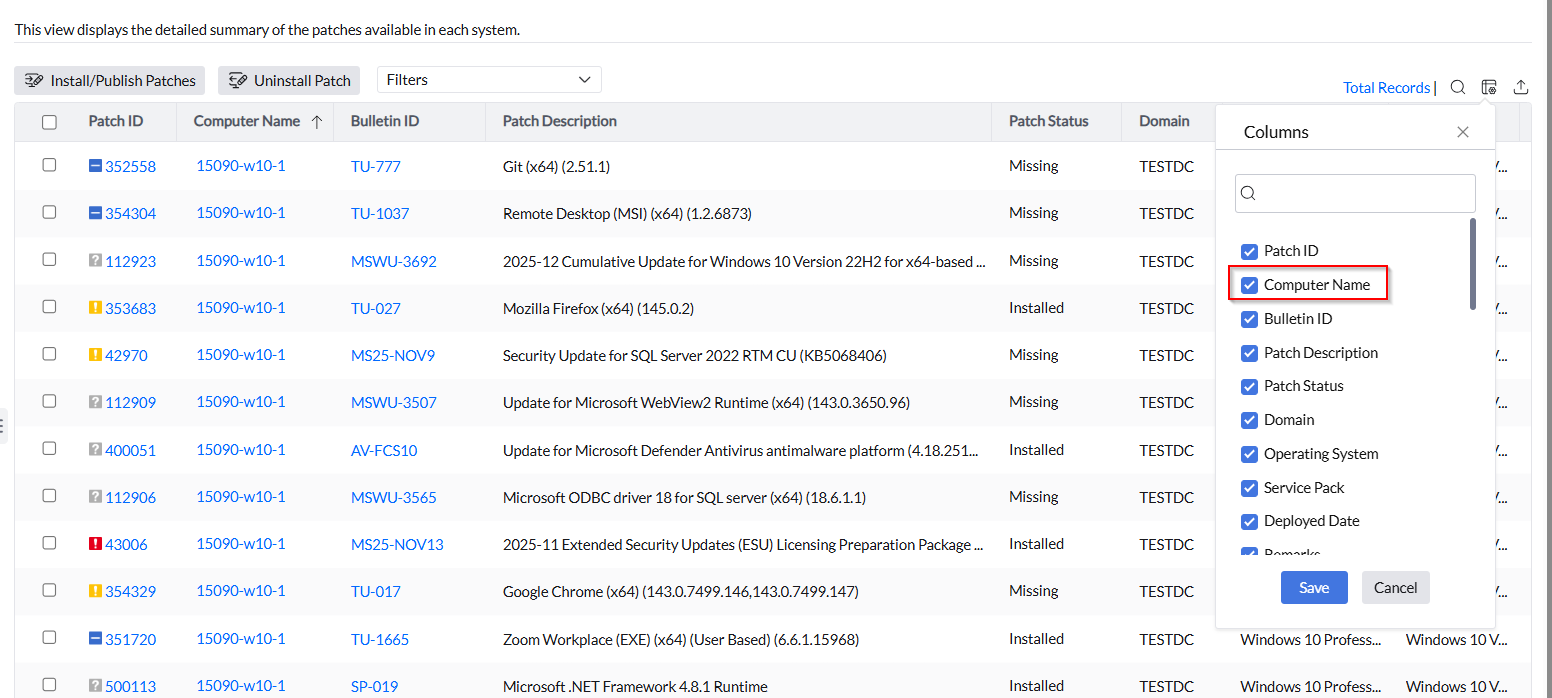Cancel the Columns panel changes
This screenshot has height=698, width=1552.
click(1396, 587)
